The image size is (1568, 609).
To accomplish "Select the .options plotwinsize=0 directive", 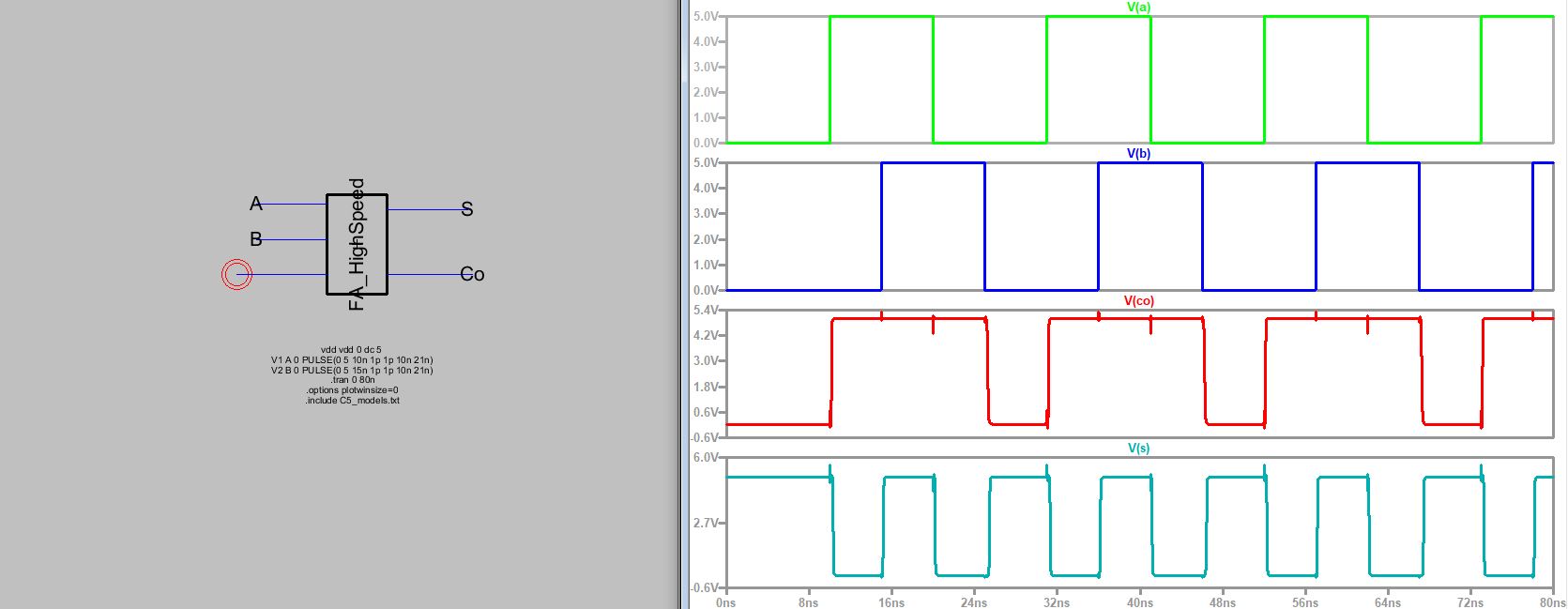I will (352, 390).
